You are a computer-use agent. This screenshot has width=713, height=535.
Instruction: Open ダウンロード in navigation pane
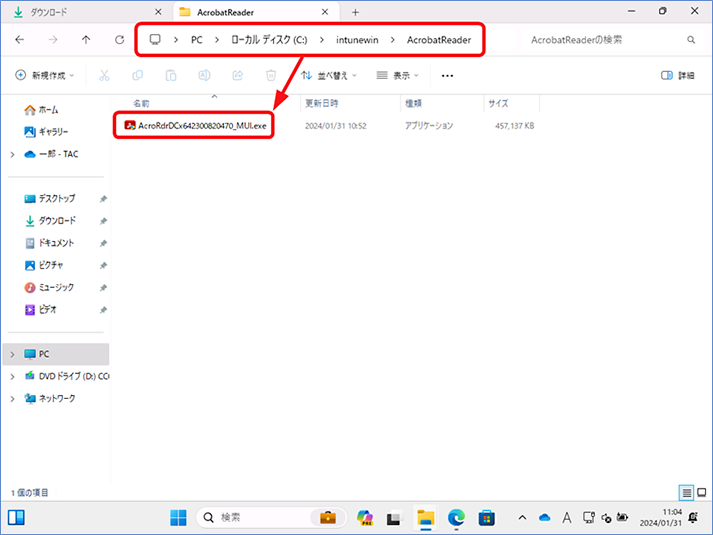(50, 221)
